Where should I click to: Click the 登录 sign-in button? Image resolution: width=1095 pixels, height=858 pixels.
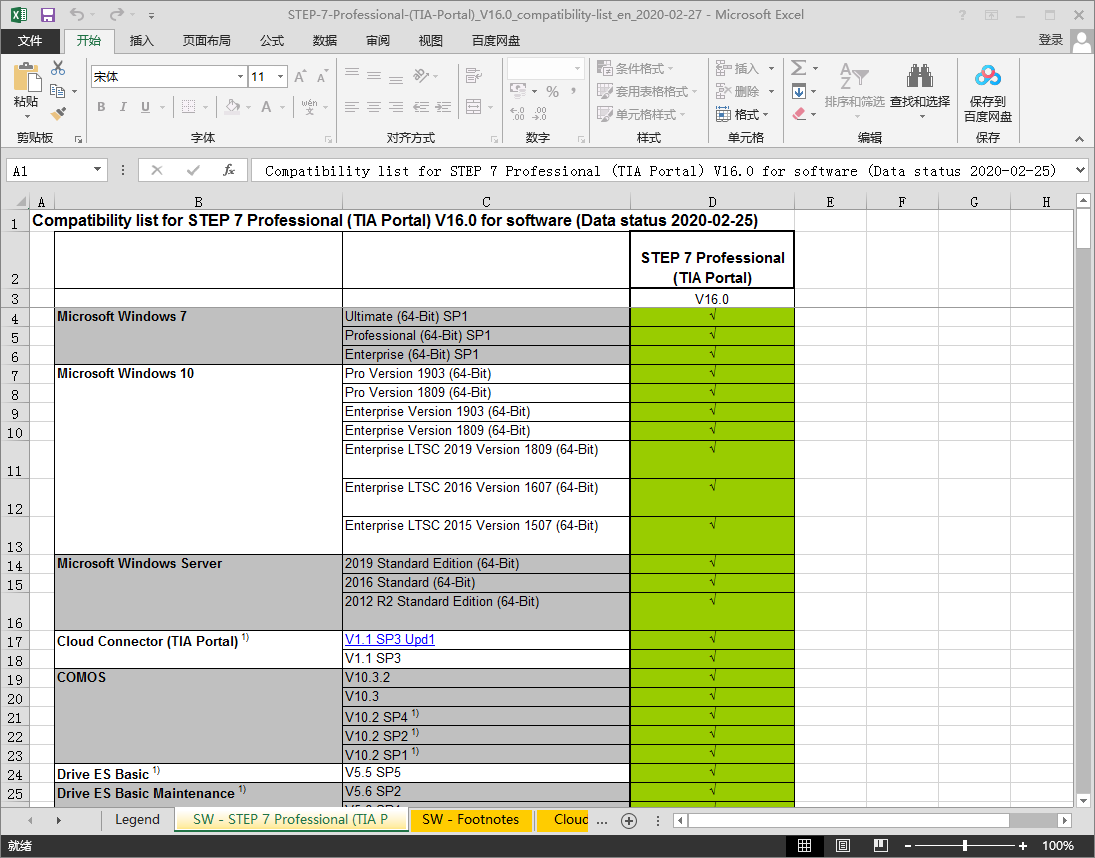1050,40
